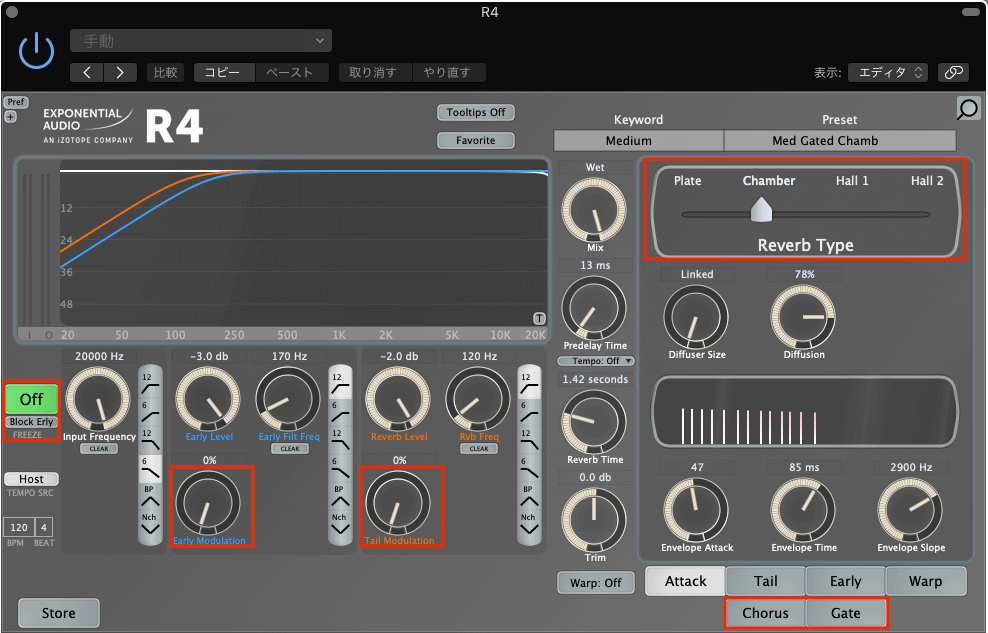
Task: Toggle the Favorite button
Action: tap(476, 140)
